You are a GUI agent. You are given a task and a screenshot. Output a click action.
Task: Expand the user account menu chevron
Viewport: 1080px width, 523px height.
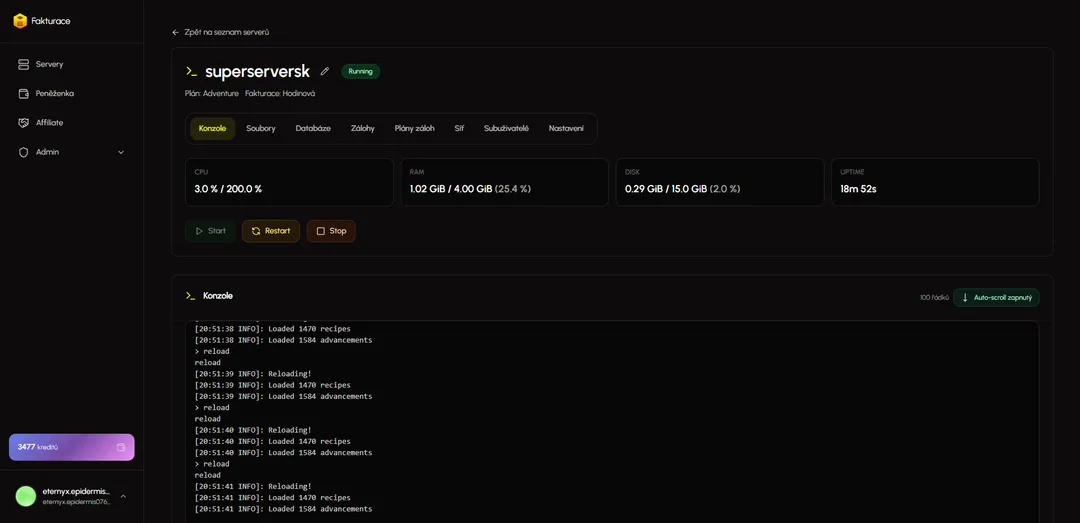coord(123,496)
